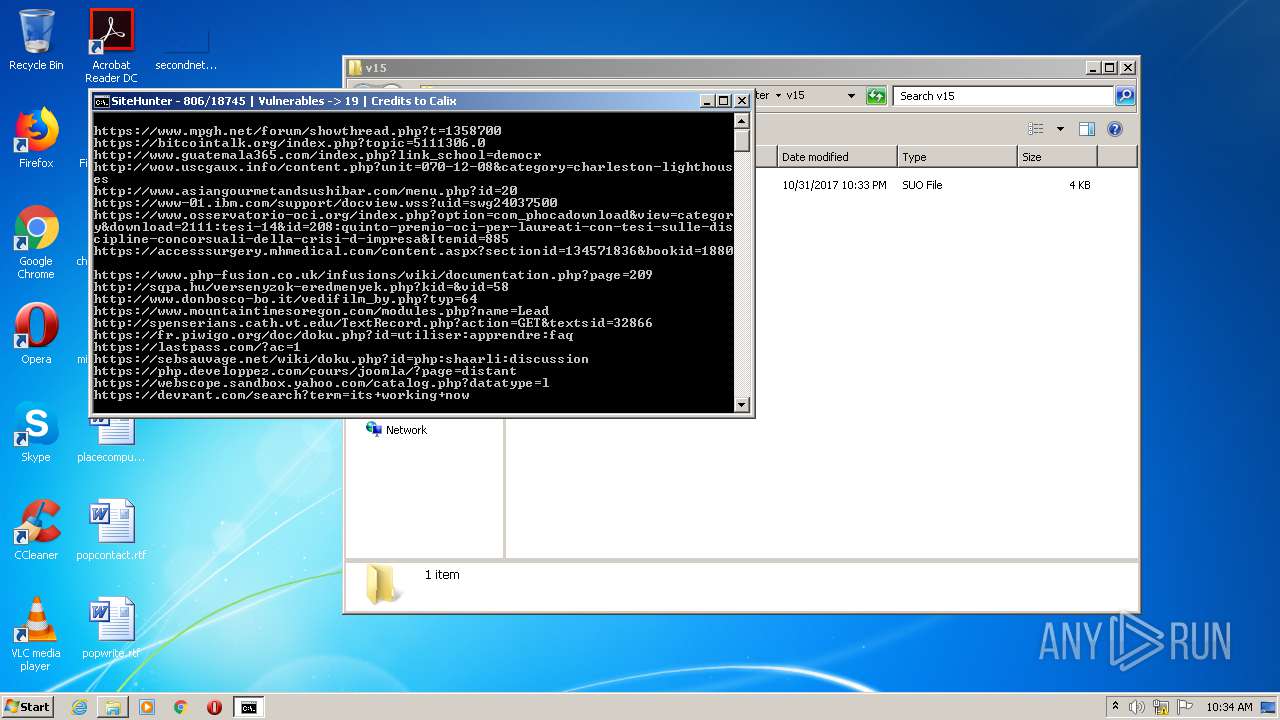
Task: Launch VLC media player desktop icon
Action: coord(36,634)
